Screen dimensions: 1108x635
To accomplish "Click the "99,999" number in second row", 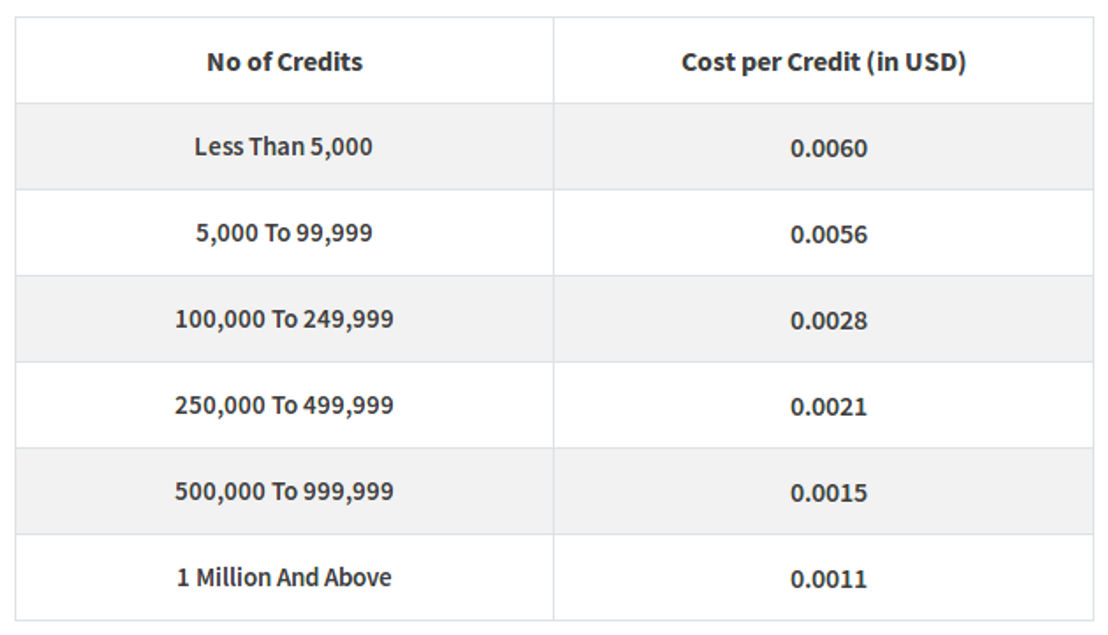I will point(334,234).
